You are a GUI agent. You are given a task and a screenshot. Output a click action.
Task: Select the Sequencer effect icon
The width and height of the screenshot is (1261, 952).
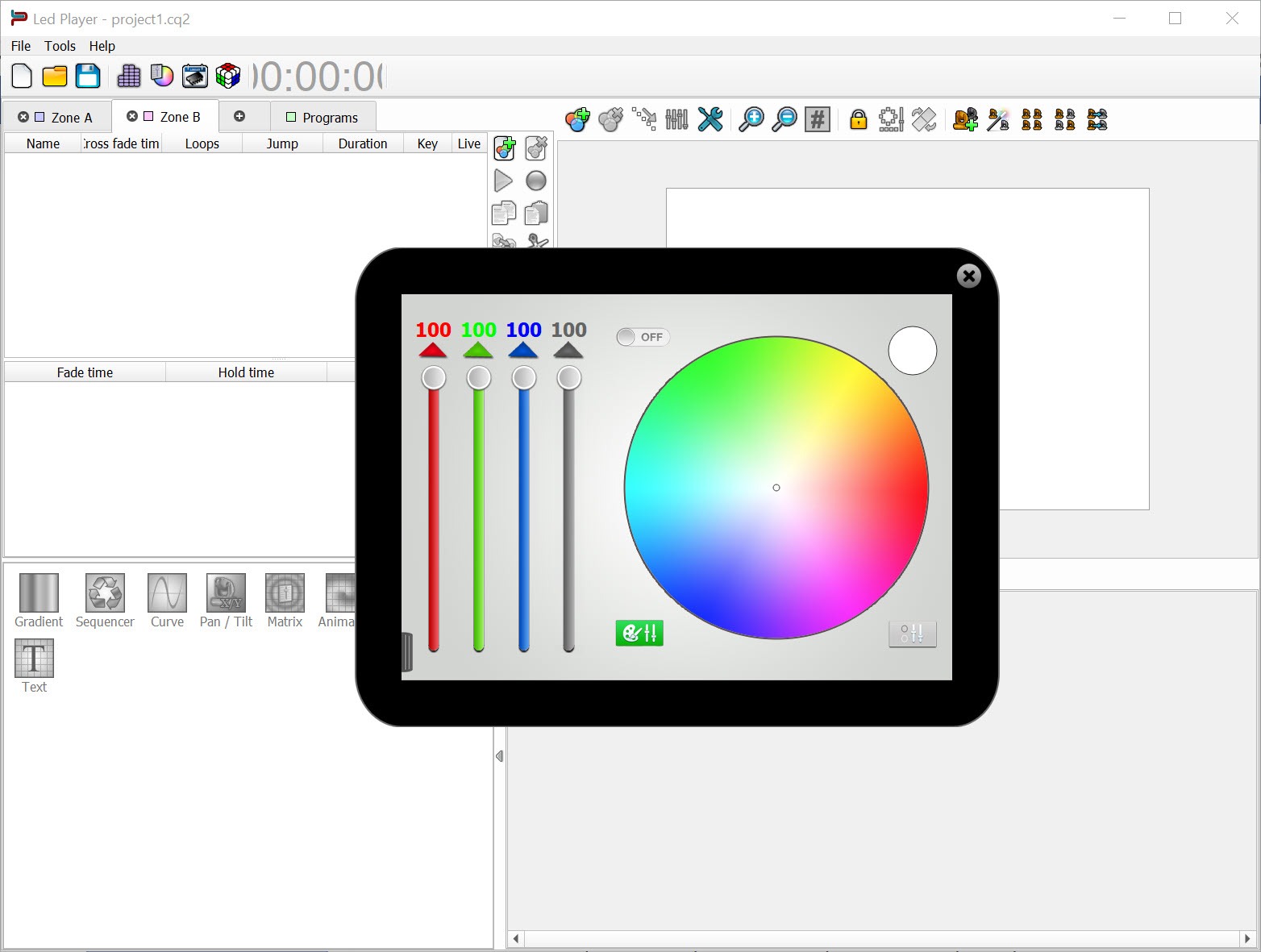[x=105, y=593]
